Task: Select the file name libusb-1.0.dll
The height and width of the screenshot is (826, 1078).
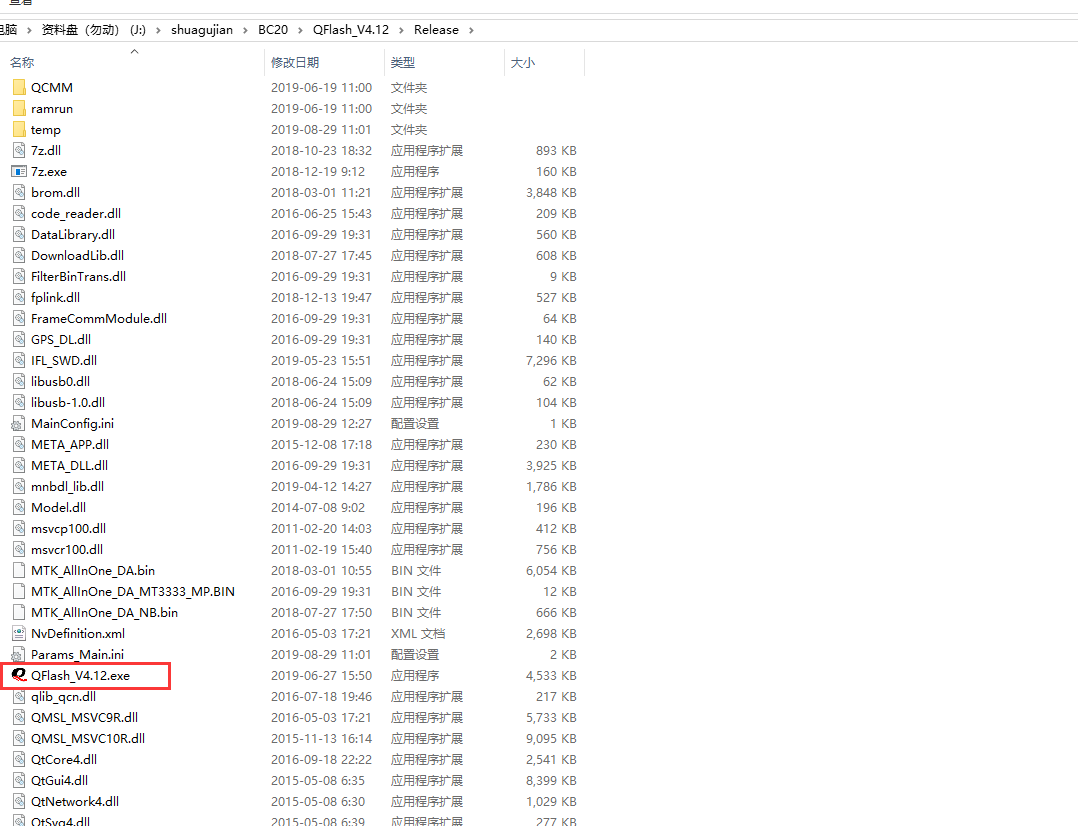Action: click(68, 402)
